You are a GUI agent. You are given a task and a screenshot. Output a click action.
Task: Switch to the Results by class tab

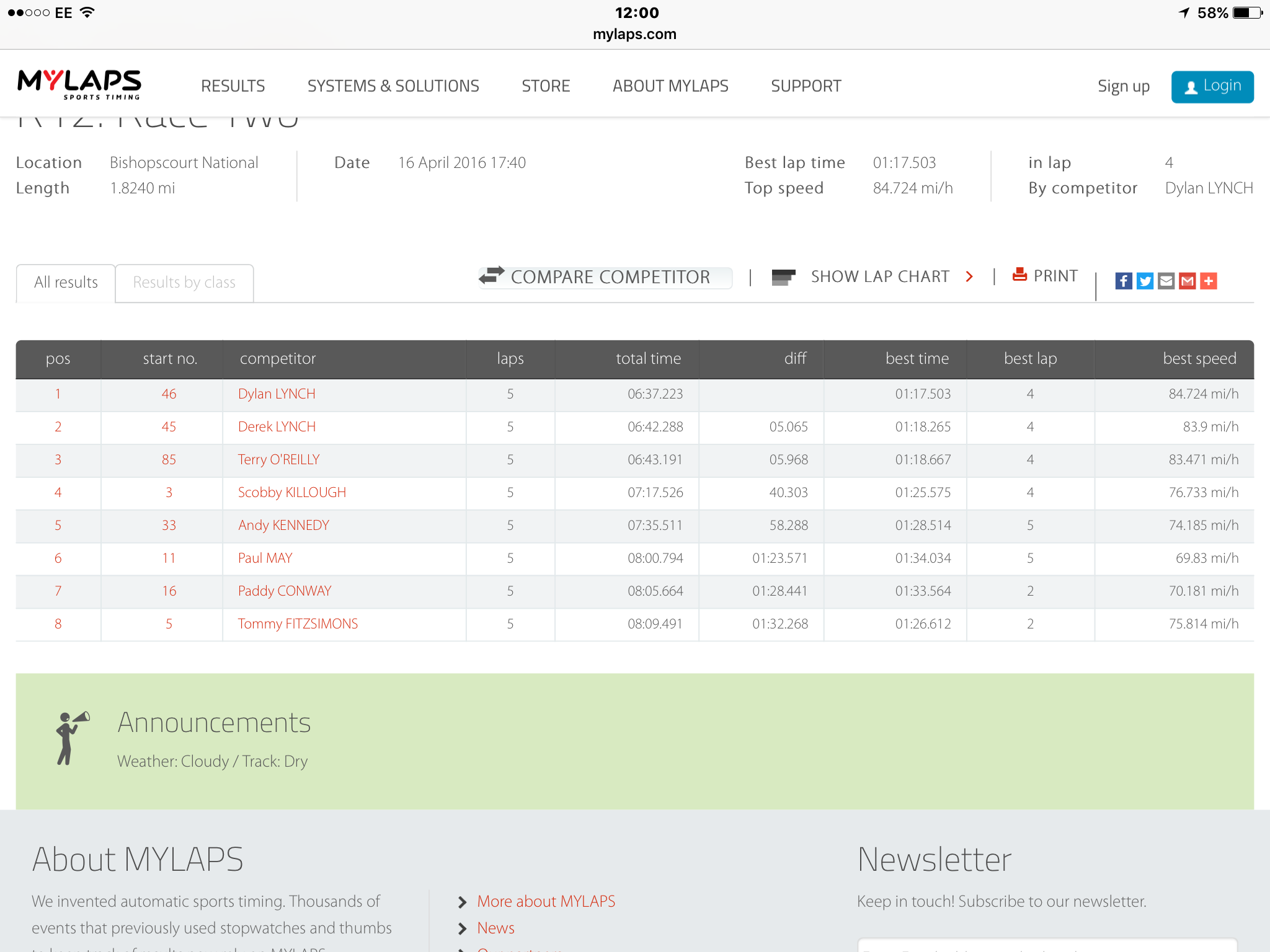point(184,283)
